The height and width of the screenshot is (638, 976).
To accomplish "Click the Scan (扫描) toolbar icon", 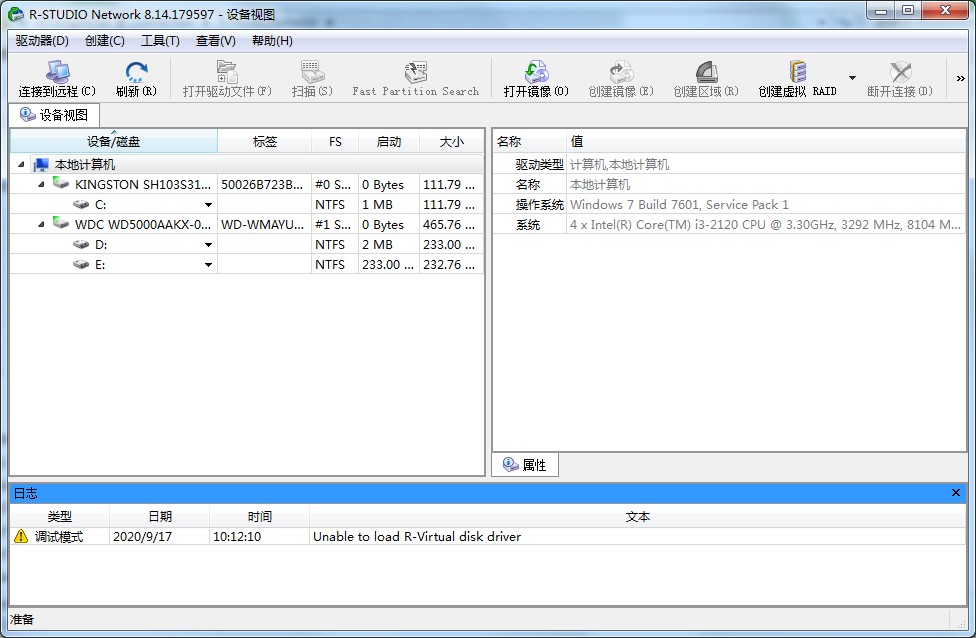I will point(312,72).
